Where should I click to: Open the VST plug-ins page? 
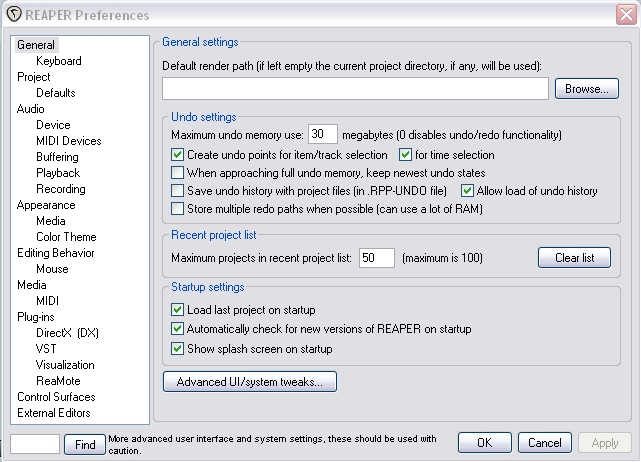pos(46,349)
